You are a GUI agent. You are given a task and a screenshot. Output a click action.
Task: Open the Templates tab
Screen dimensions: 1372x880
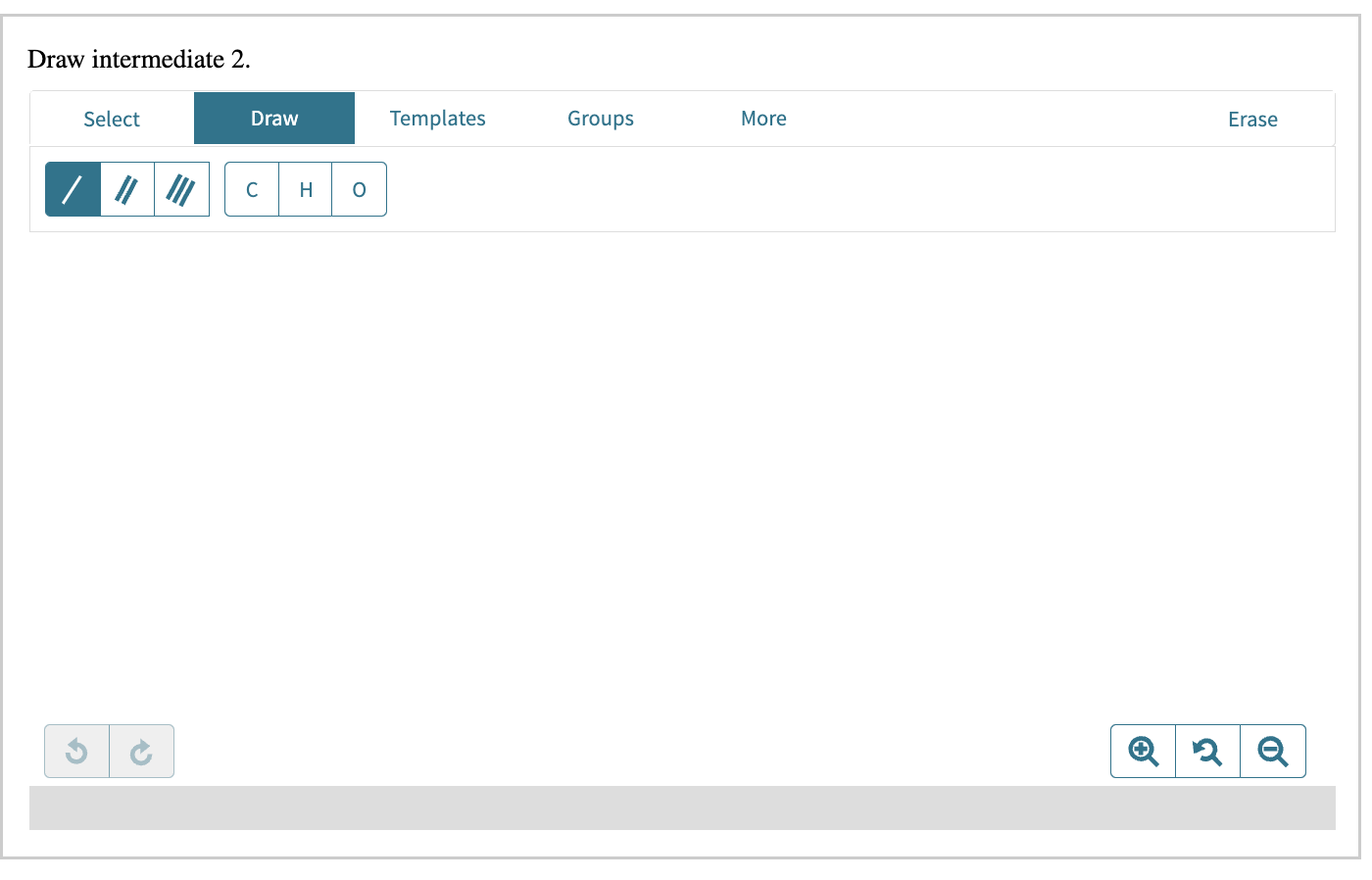pos(437,118)
